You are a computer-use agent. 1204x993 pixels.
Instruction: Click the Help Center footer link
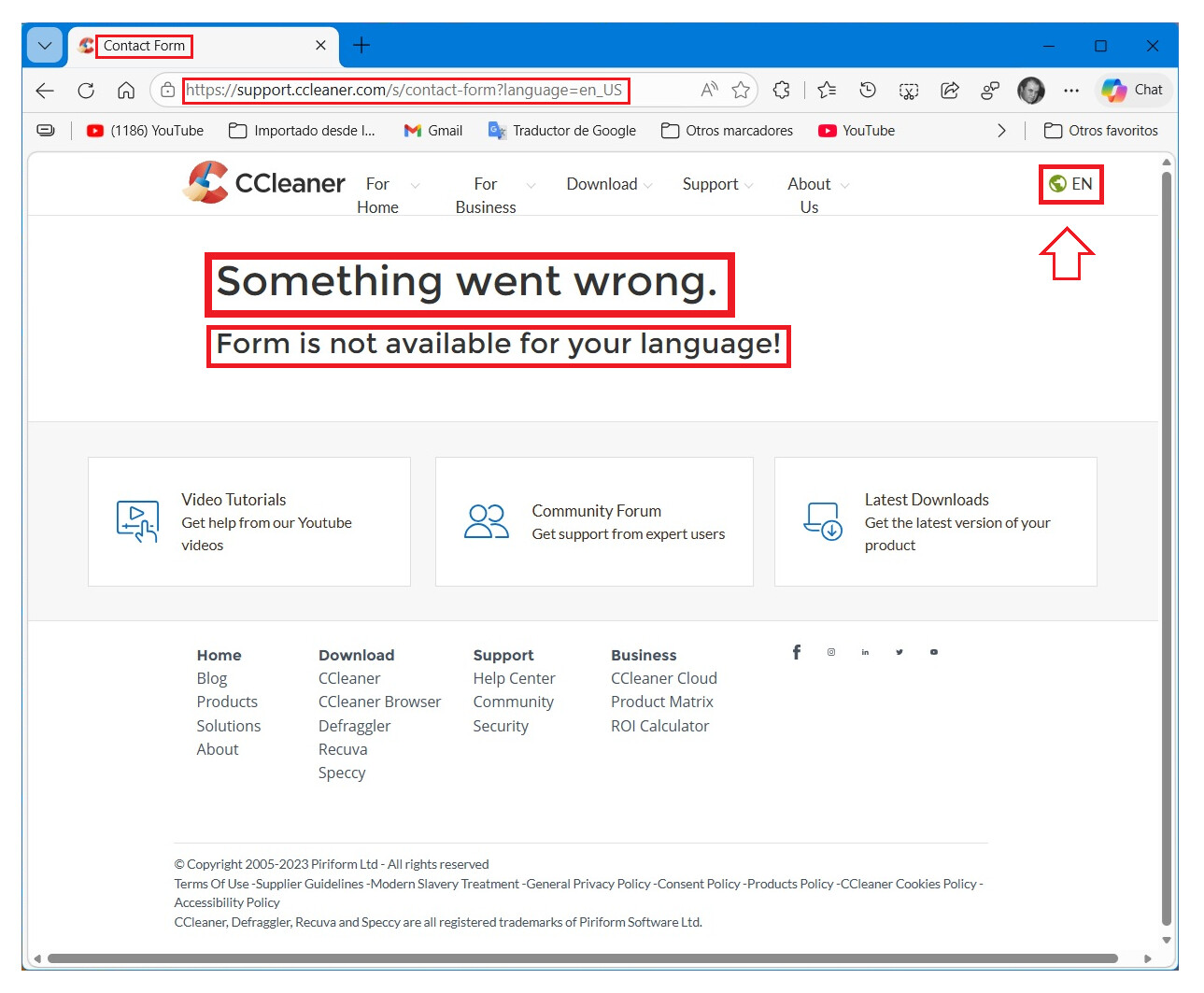(514, 678)
